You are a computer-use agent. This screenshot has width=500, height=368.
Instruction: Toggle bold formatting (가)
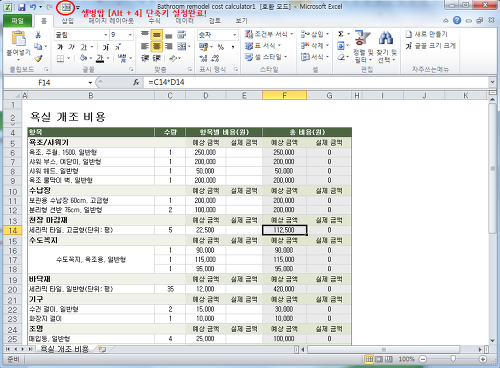point(60,47)
